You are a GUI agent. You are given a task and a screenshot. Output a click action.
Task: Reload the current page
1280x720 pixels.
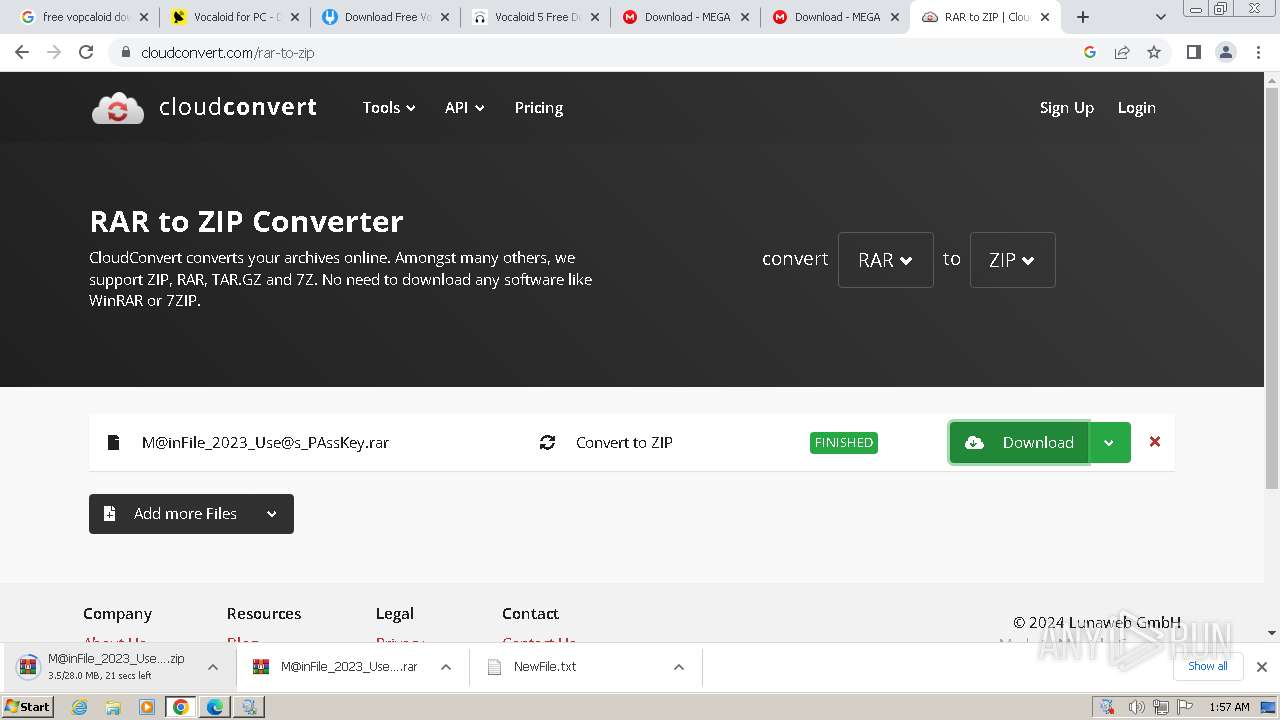pyautogui.click(x=86, y=52)
